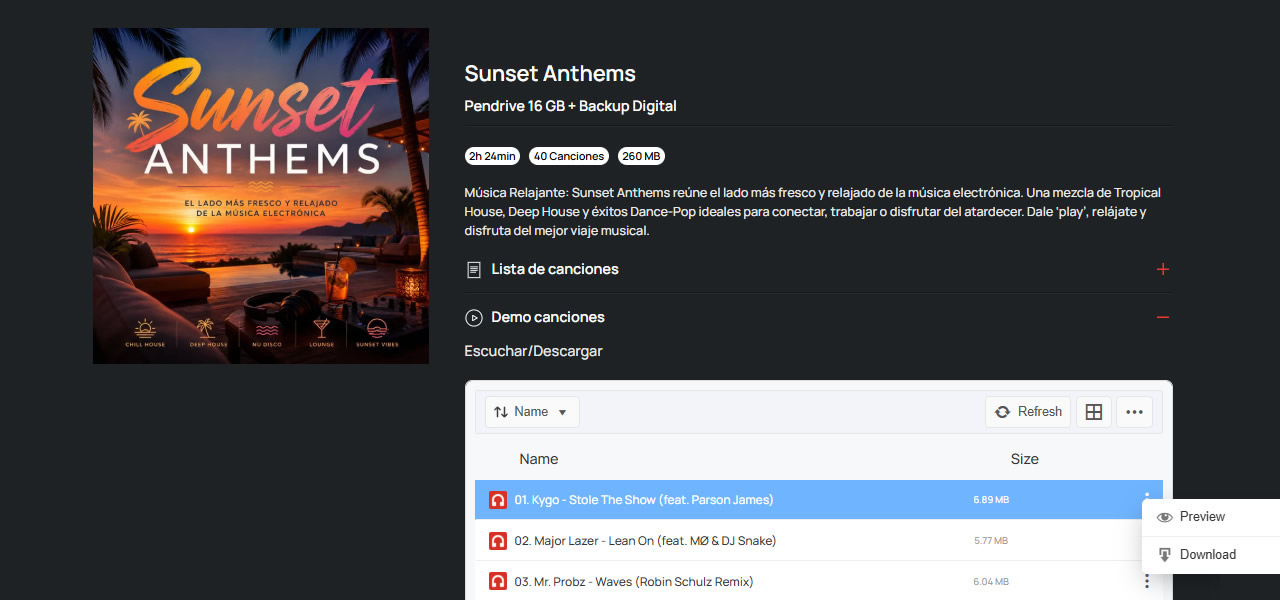
Task: Open the three-dot more options toolbar button
Action: [1134, 412]
